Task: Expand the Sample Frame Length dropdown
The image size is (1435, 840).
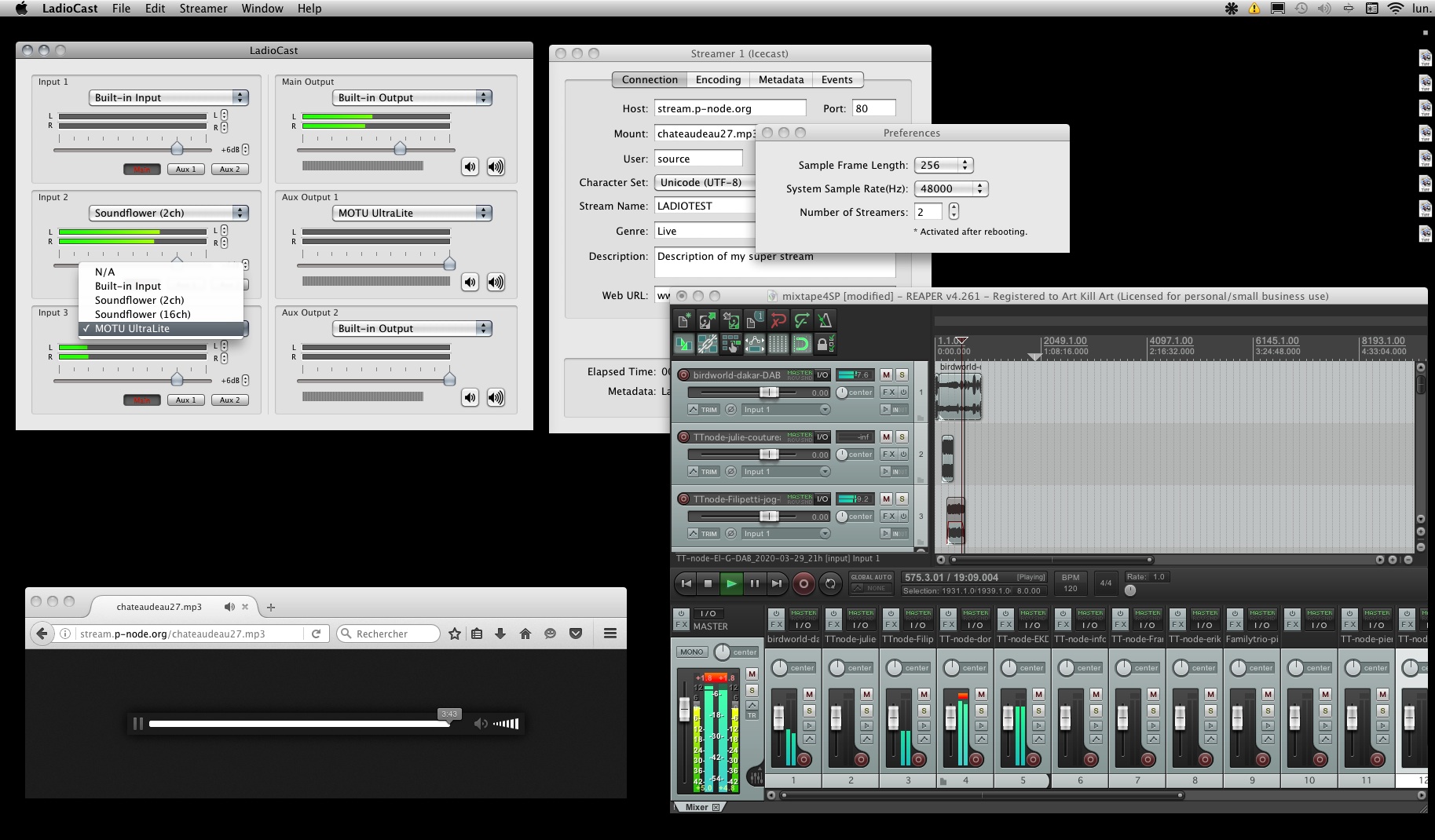Action: (x=945, y=166)
